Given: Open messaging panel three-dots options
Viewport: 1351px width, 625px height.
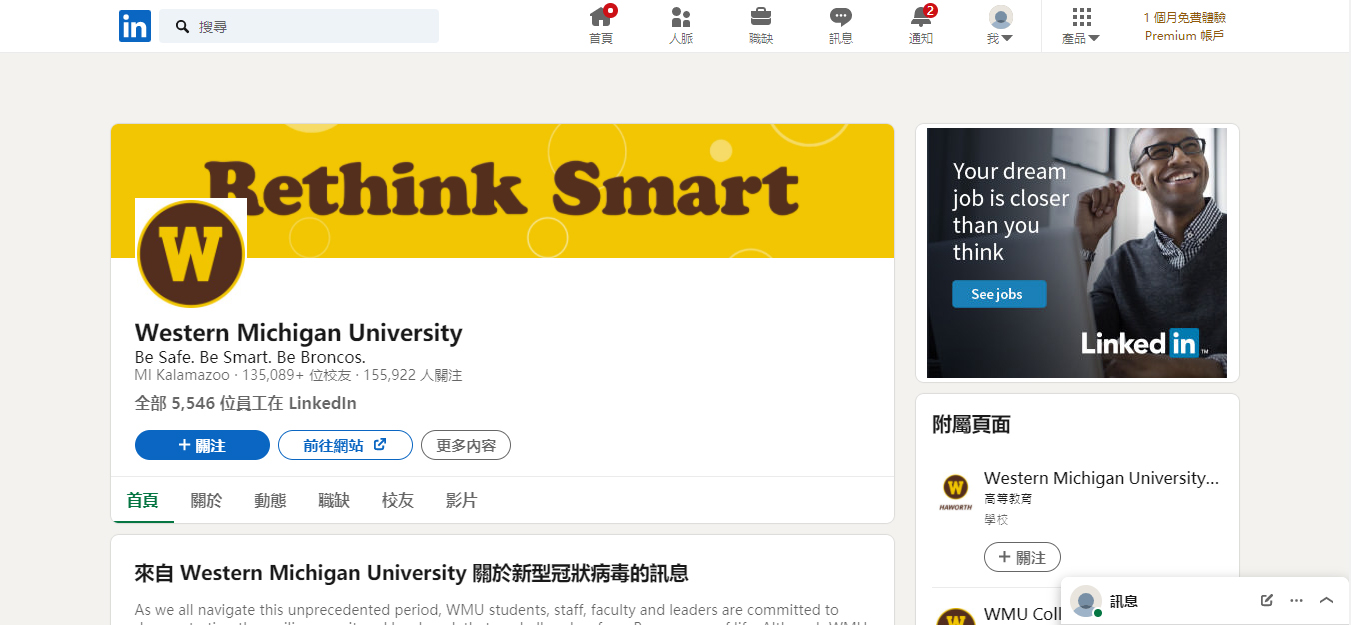Looking at the screenshot, I should (1297, 600).
